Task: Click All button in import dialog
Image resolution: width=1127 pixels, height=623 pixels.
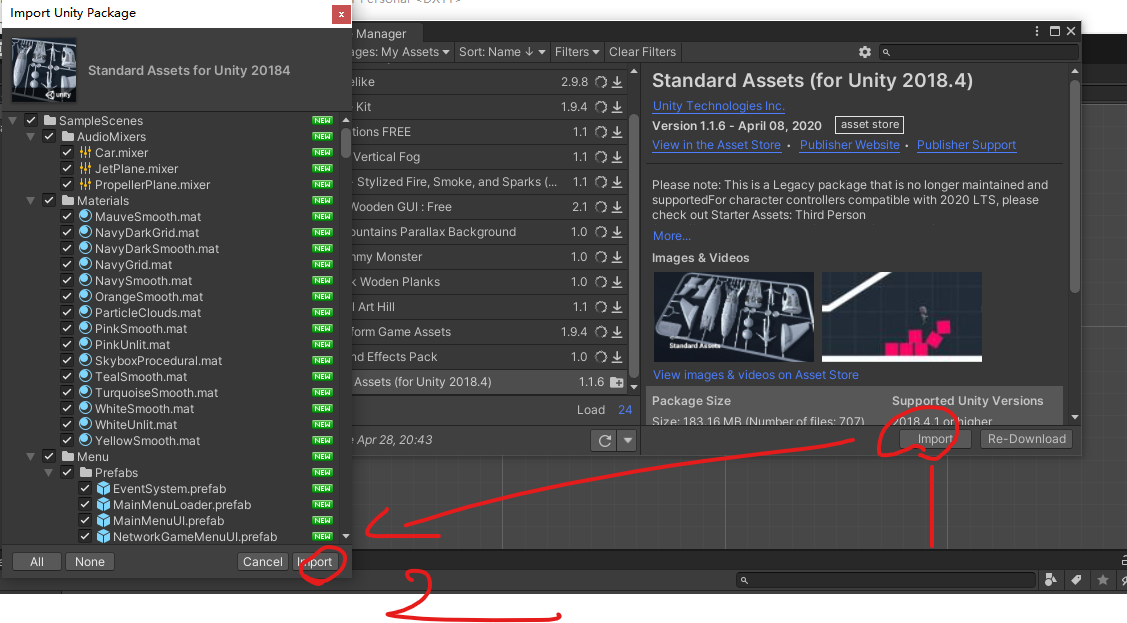Action: coord(37,562)
